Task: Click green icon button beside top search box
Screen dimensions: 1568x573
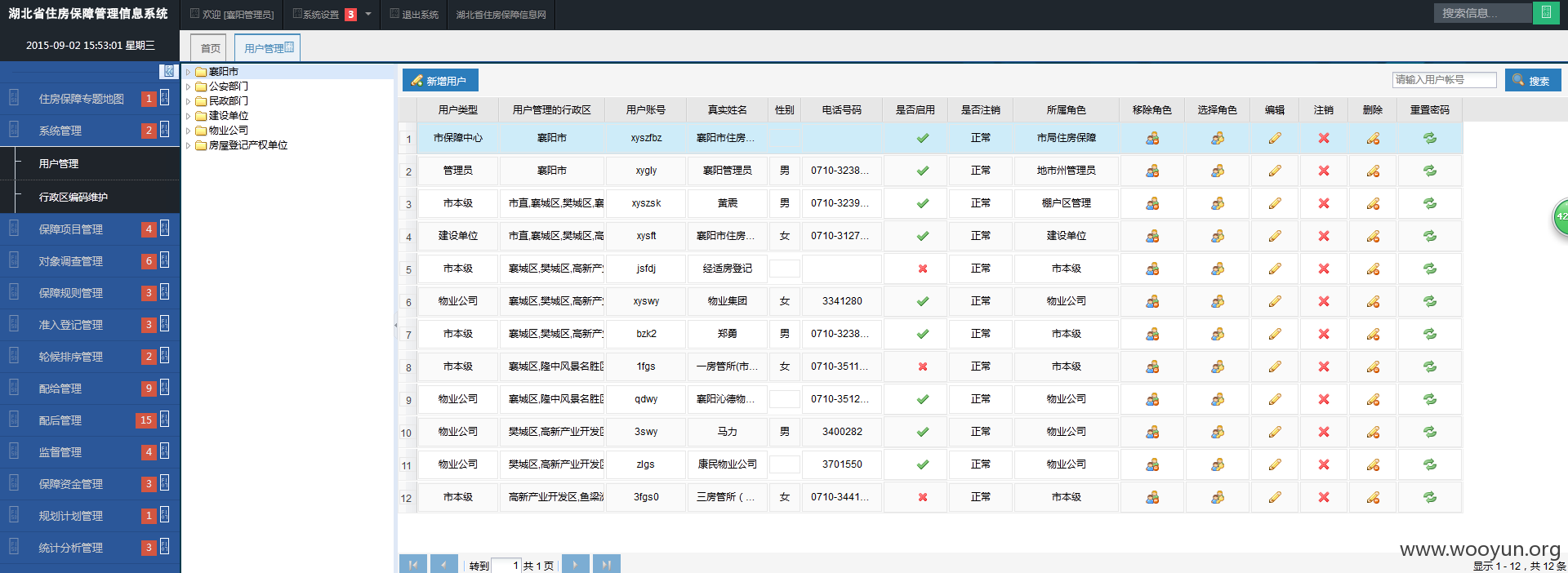Action: (1546, 12)
